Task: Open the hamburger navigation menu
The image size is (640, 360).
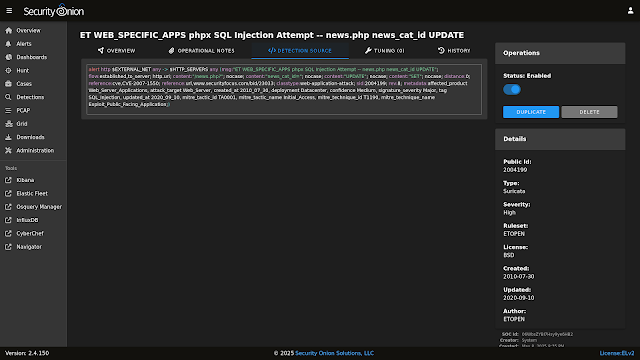Action: pos(9,11)
